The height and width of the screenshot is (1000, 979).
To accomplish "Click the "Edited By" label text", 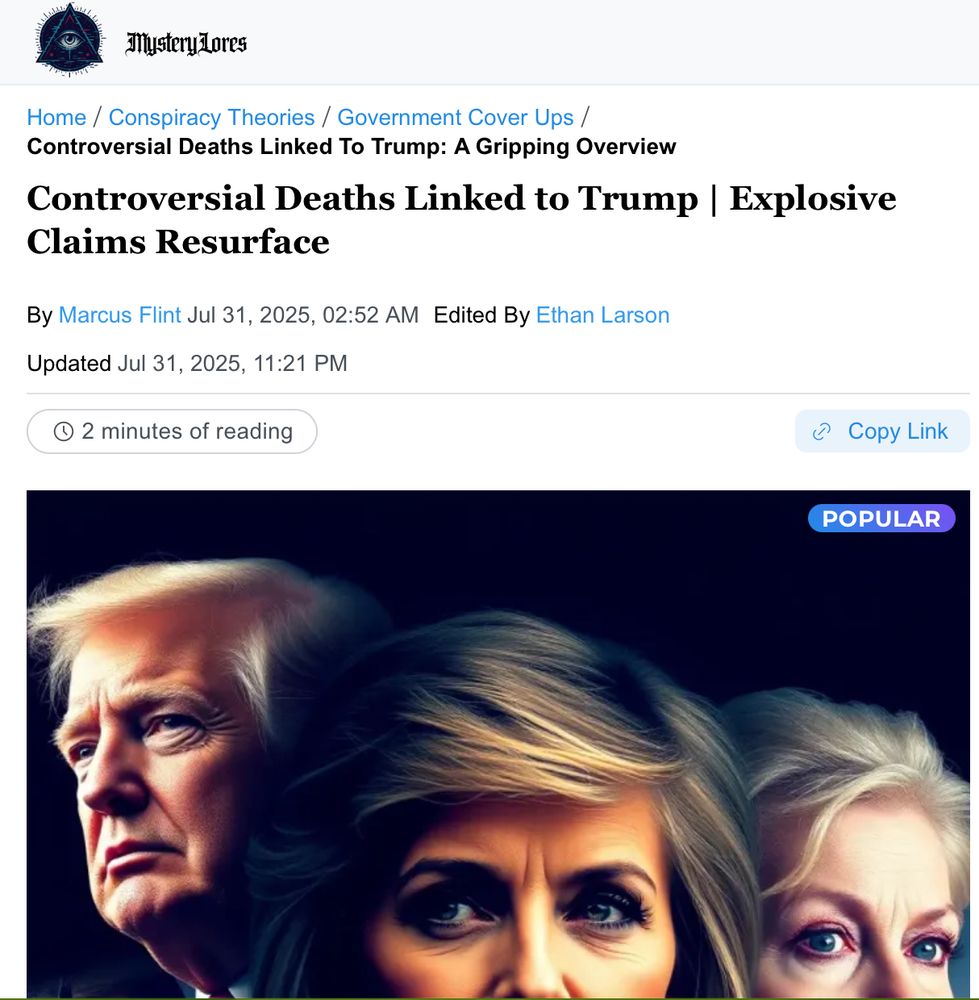I will (x=482, y=315).
